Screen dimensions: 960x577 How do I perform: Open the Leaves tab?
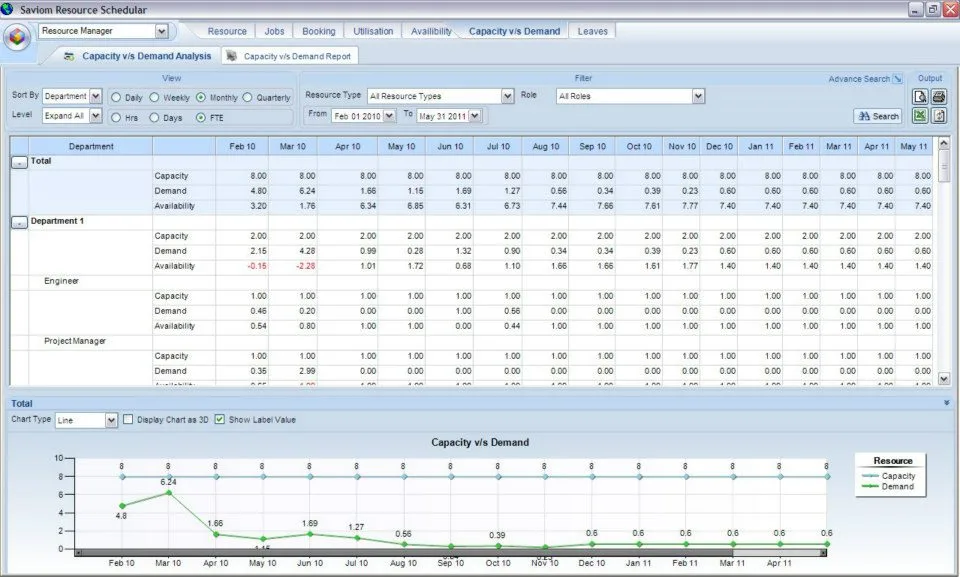tap(592, 31)
